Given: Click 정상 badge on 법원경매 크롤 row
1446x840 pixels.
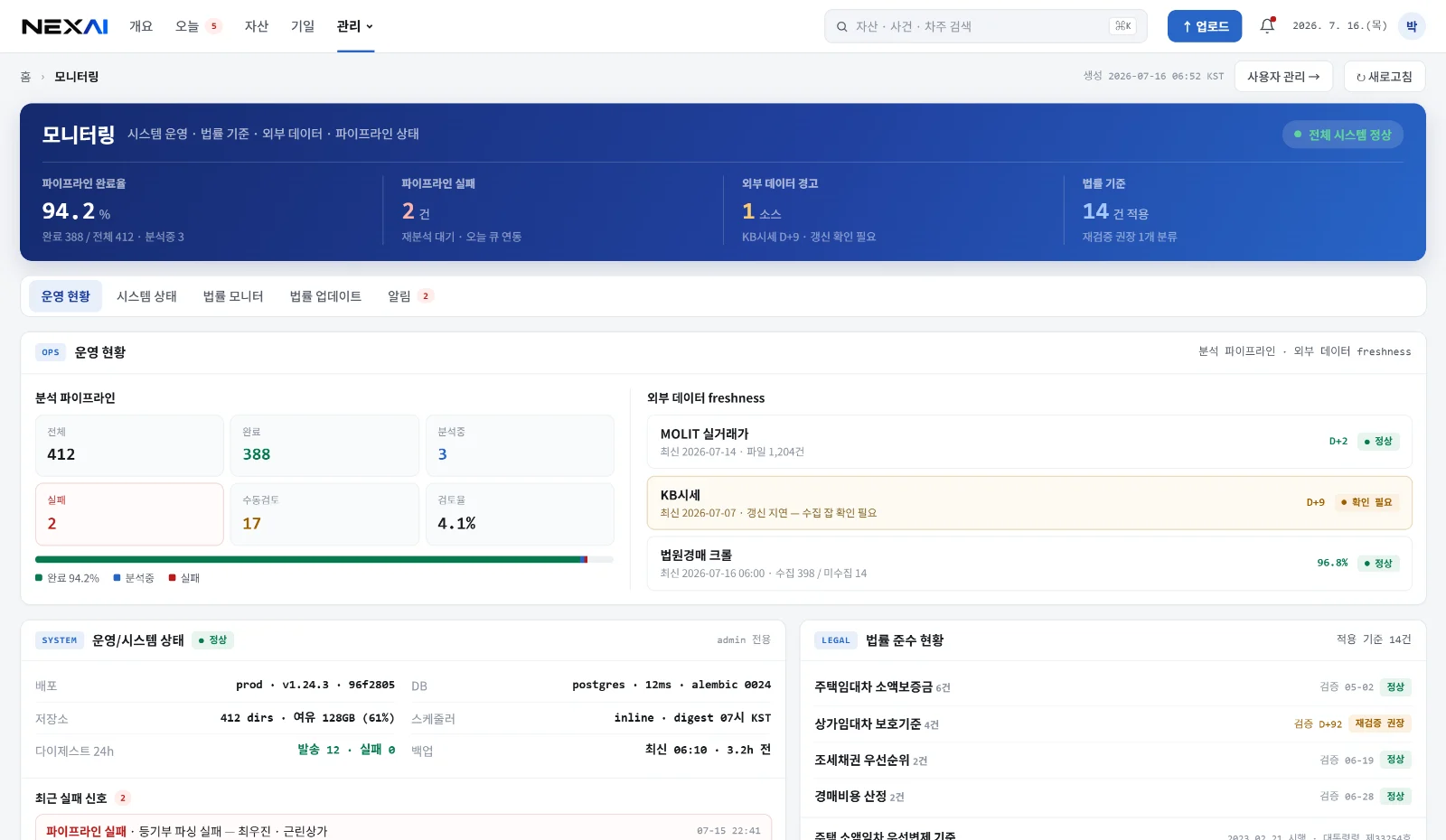Looking at the screenshot, I should click(1378, 564).
